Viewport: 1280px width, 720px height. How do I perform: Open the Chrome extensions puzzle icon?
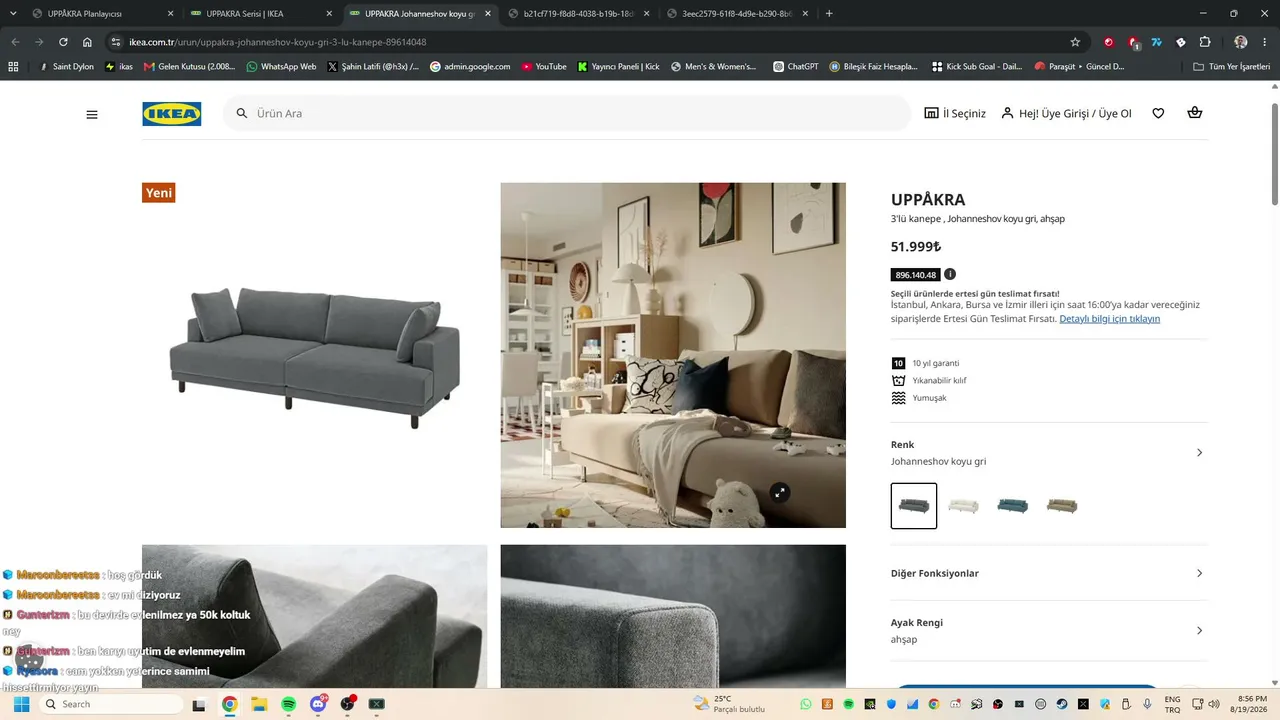pyautogui.click(x=1205, y=42)
